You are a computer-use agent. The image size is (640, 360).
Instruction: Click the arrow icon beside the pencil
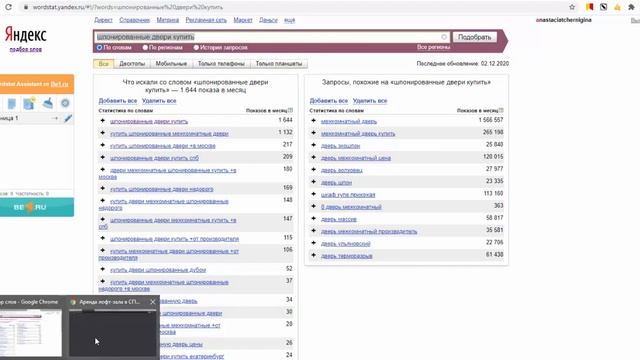click(x=55, y=118)
